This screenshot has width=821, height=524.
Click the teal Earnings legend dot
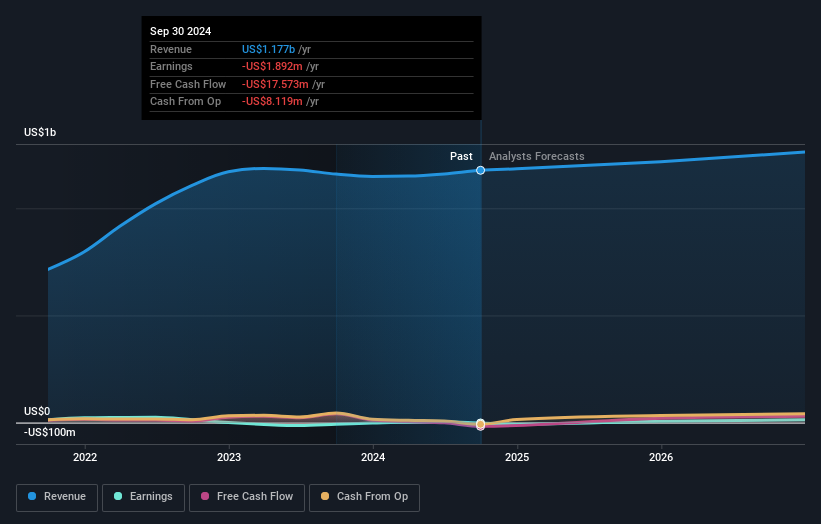pyautogui.click(x=118, y=496)
